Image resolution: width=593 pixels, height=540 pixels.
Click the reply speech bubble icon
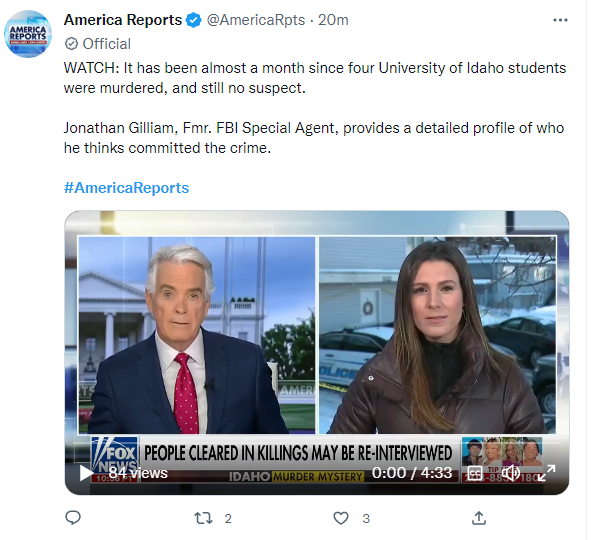(x=73, y=517)
